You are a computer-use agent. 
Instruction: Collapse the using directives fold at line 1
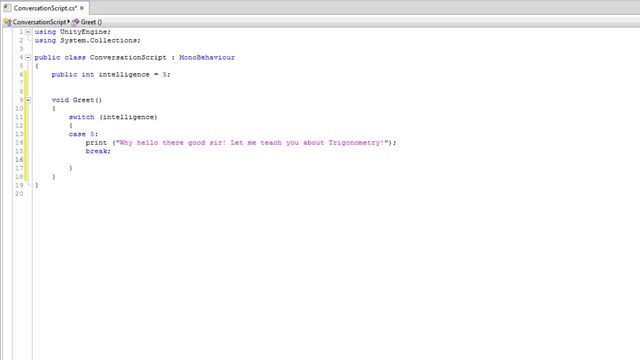(28, 32)
